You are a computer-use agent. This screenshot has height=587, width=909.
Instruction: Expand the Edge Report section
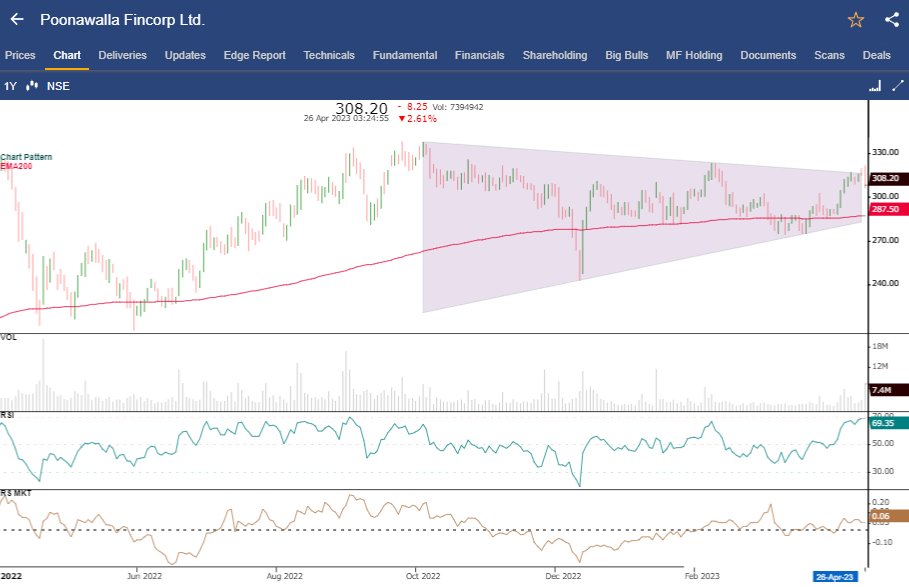point(254,55)
